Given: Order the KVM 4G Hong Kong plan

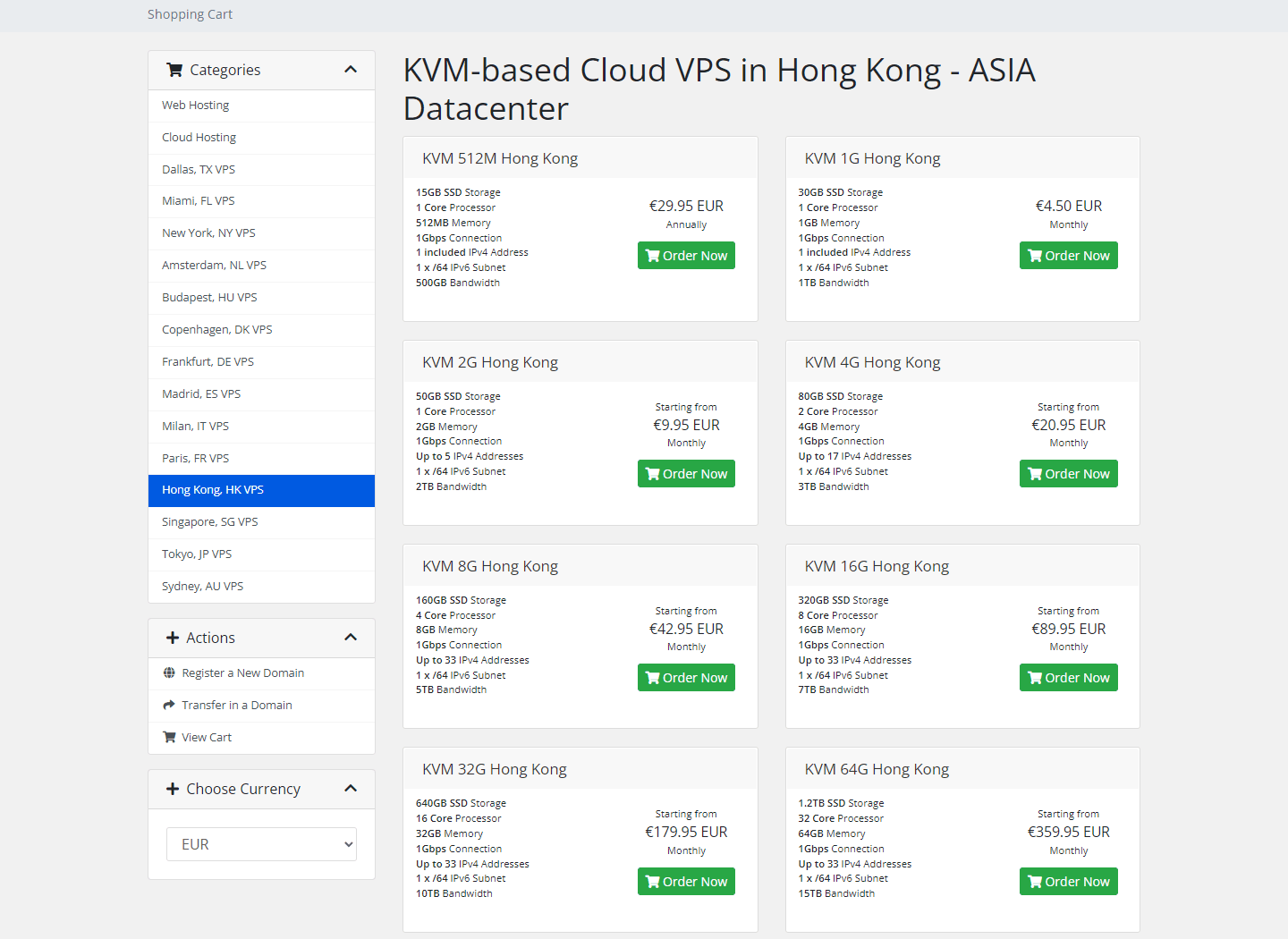Looking at the screenshot, I should 1069,474.
